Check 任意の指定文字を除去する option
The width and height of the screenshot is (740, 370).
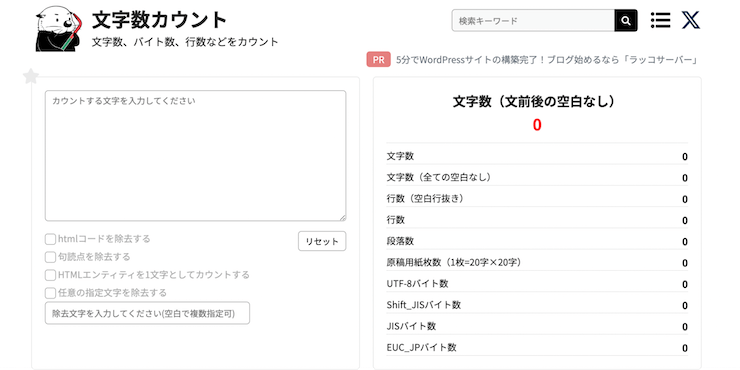(50, 293)
